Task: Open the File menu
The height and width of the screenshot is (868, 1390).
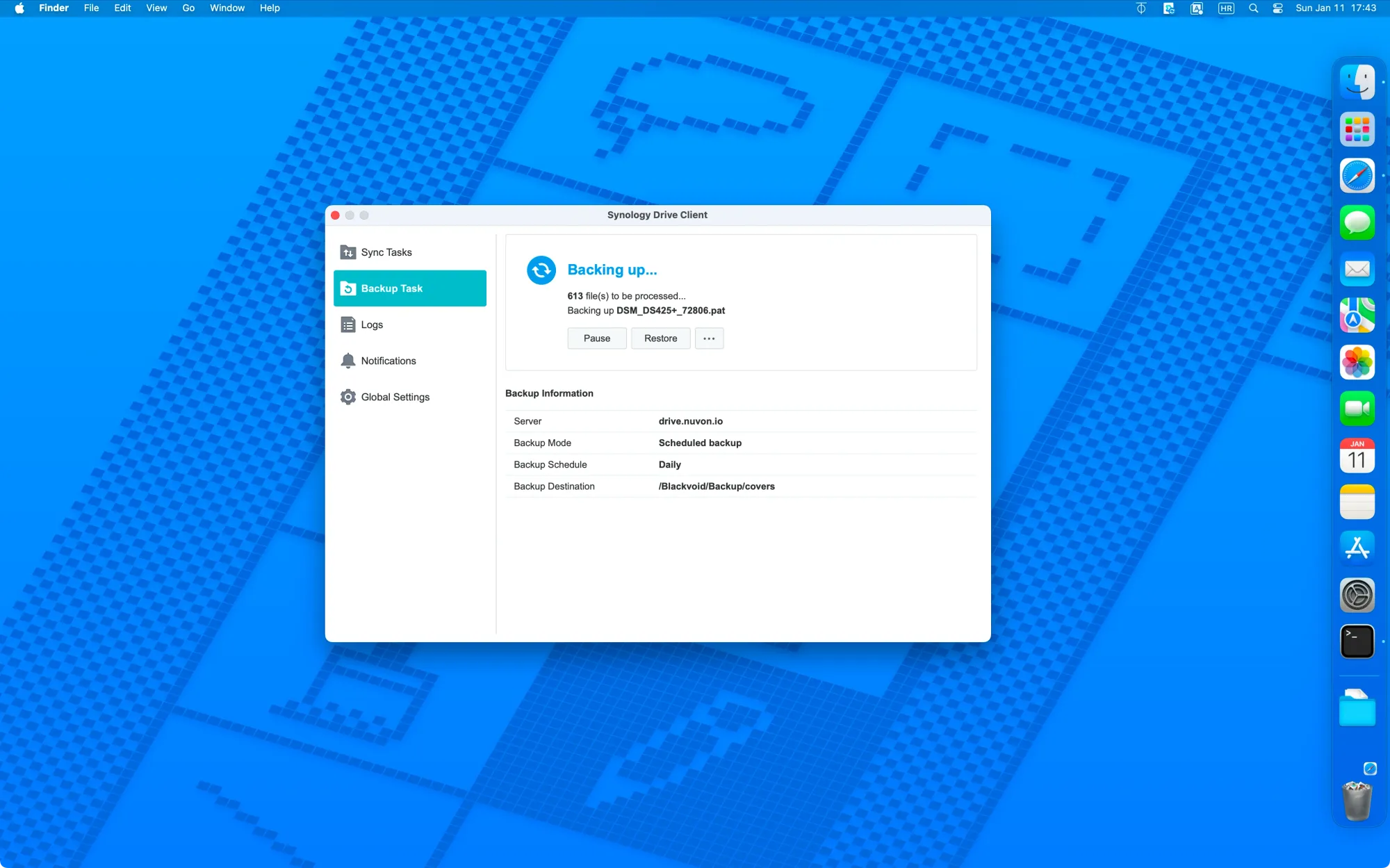Action: 91,8
